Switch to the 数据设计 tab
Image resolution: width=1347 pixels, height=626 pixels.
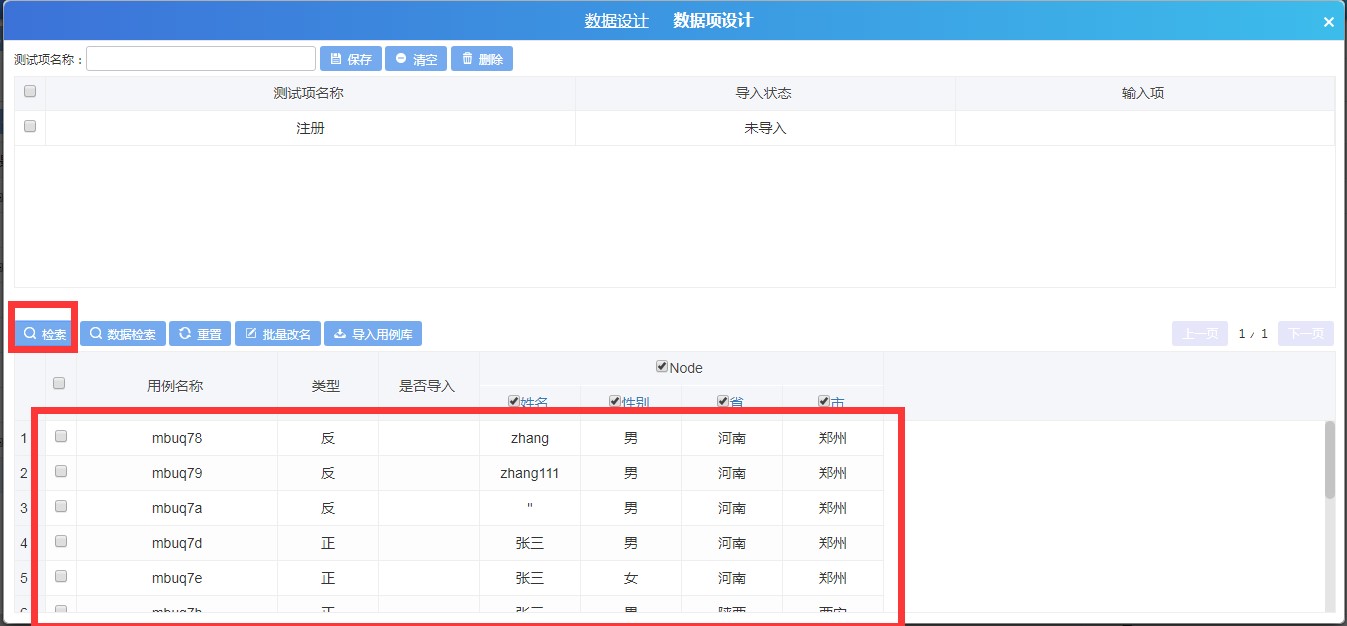tap(616, 21)
